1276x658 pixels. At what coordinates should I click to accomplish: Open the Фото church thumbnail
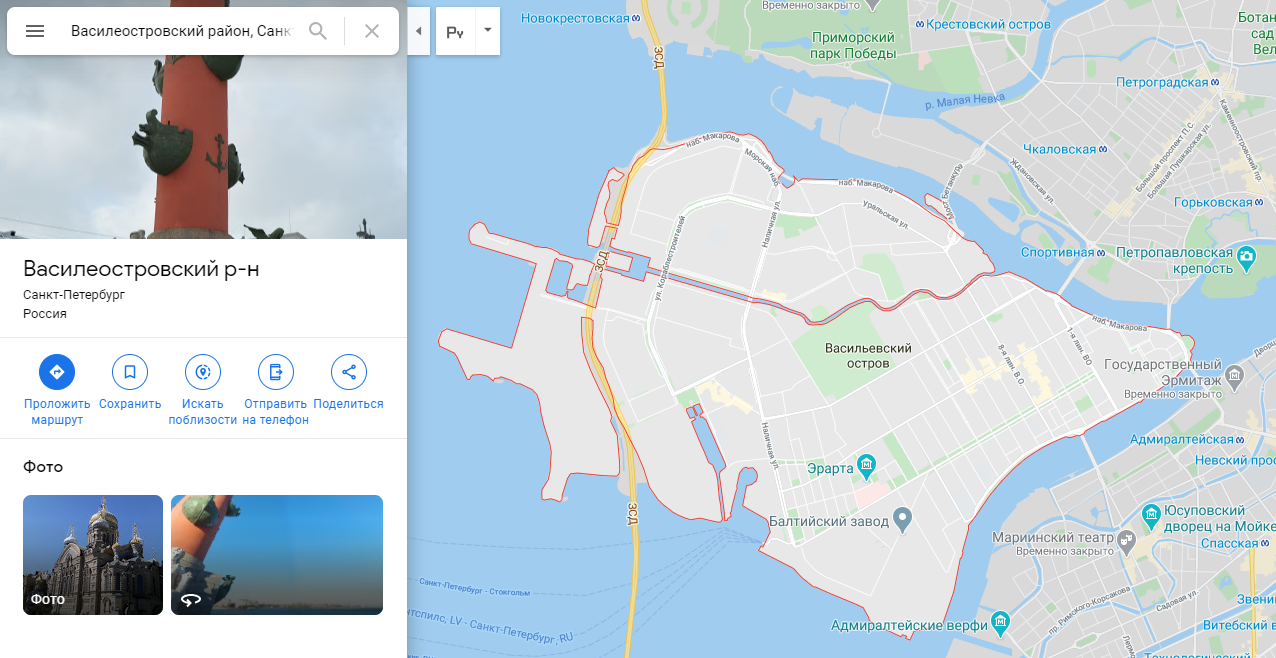(x=93, y=555)
